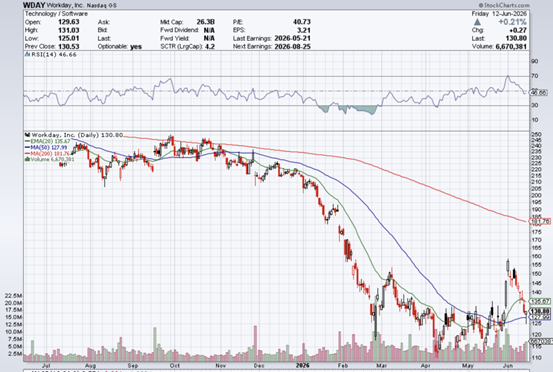Viewport: 553px width, 372px height.
Task: Click the Last Earnings date 2026-05-21
Action: click(x=292, y=38)
